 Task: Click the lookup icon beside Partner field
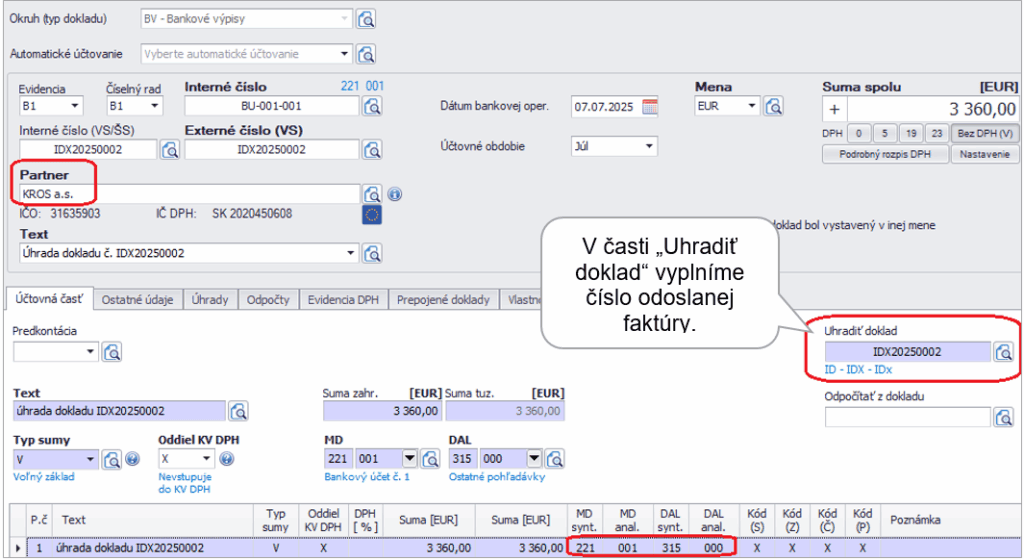click(x=372, y=194)
